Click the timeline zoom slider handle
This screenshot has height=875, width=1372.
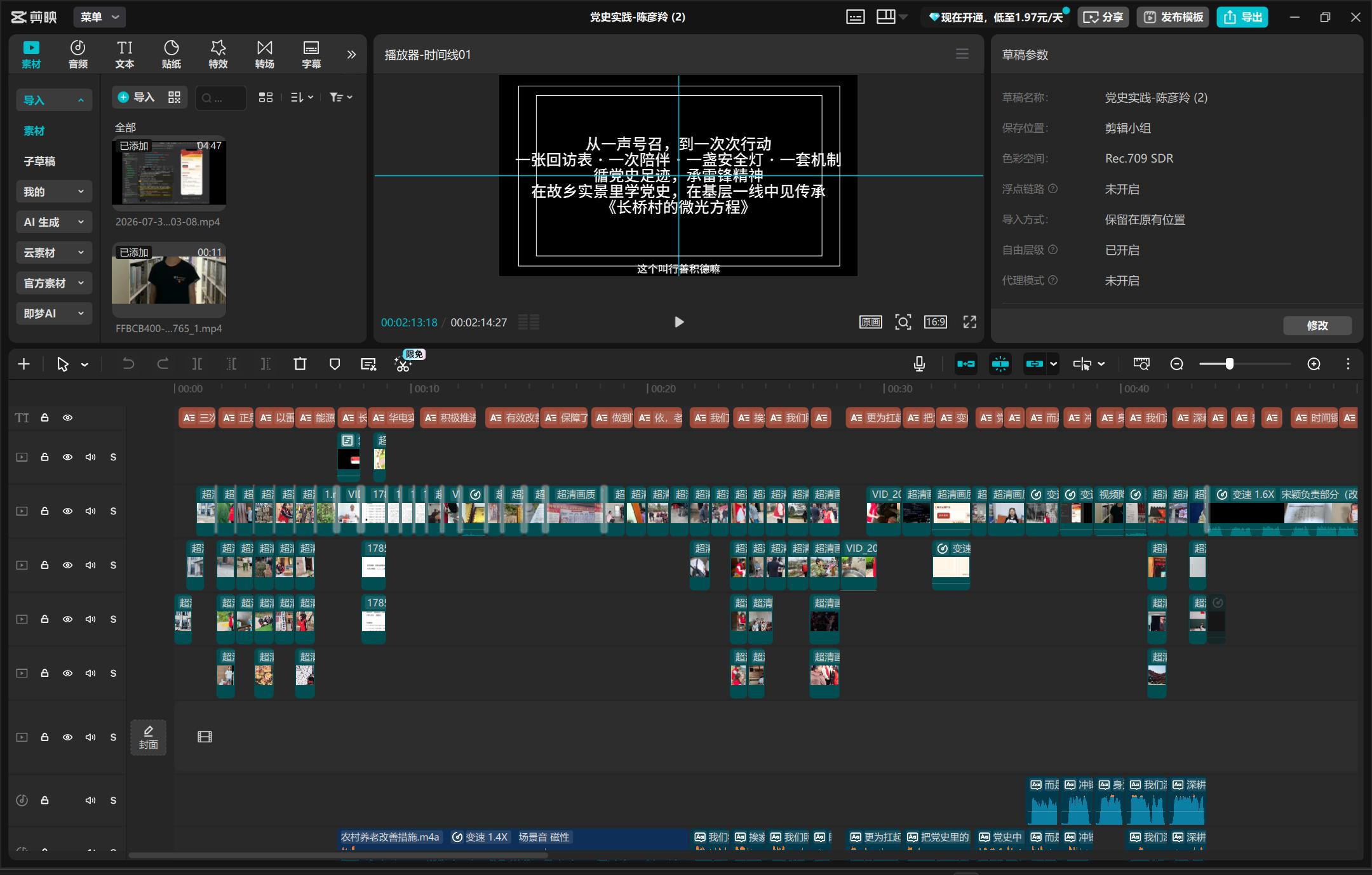coord(1230,364)
